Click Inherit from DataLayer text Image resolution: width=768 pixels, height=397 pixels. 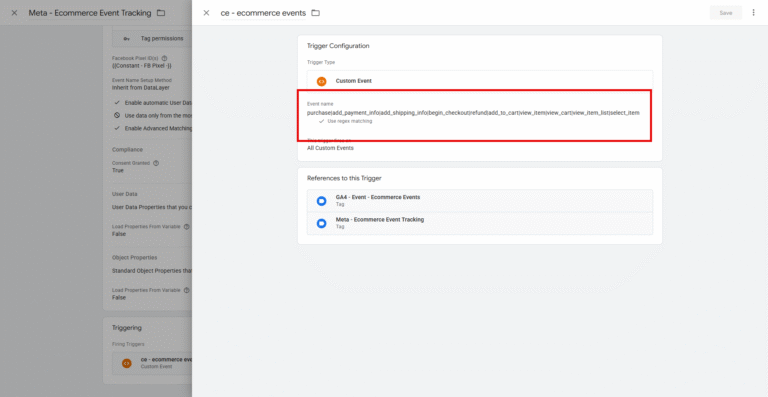pyautogui.click(x=141, y=88)
